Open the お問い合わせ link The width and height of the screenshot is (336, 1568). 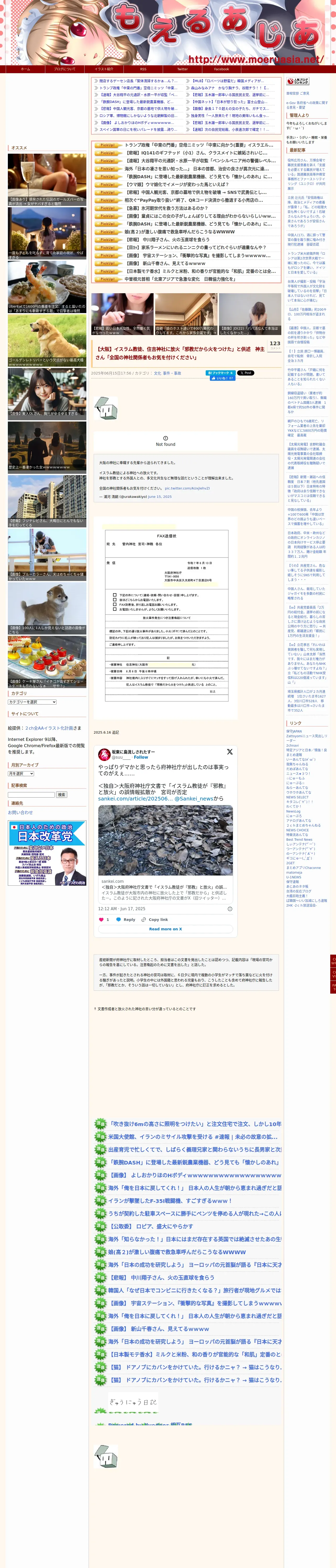point(20,812)
